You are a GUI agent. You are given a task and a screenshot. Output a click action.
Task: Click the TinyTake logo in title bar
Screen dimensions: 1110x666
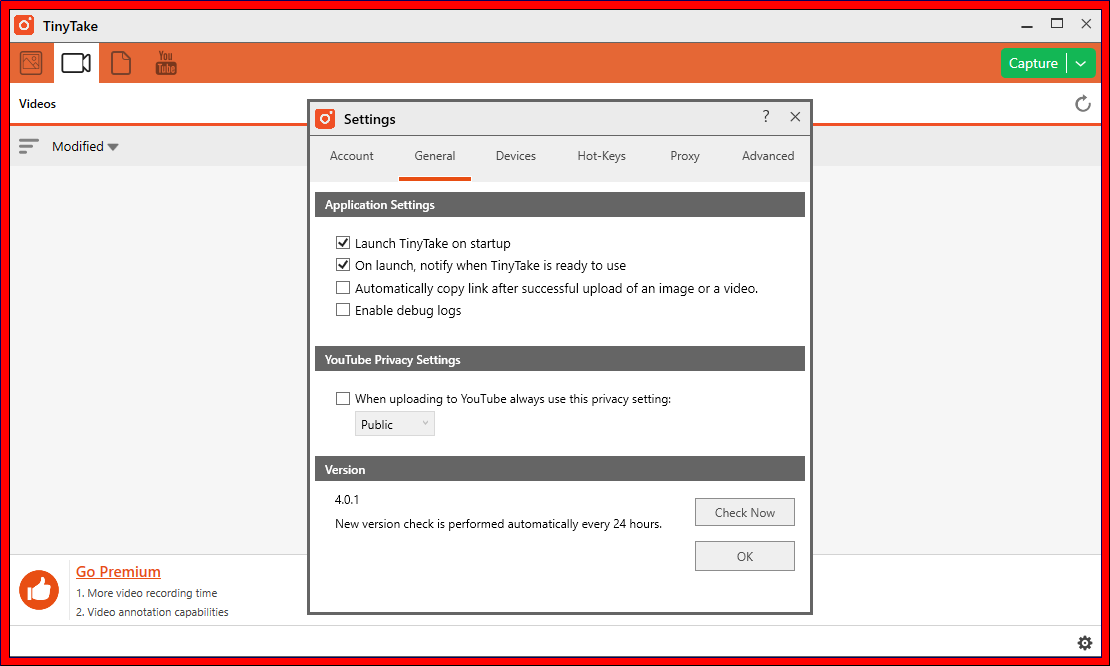[24, 25]
